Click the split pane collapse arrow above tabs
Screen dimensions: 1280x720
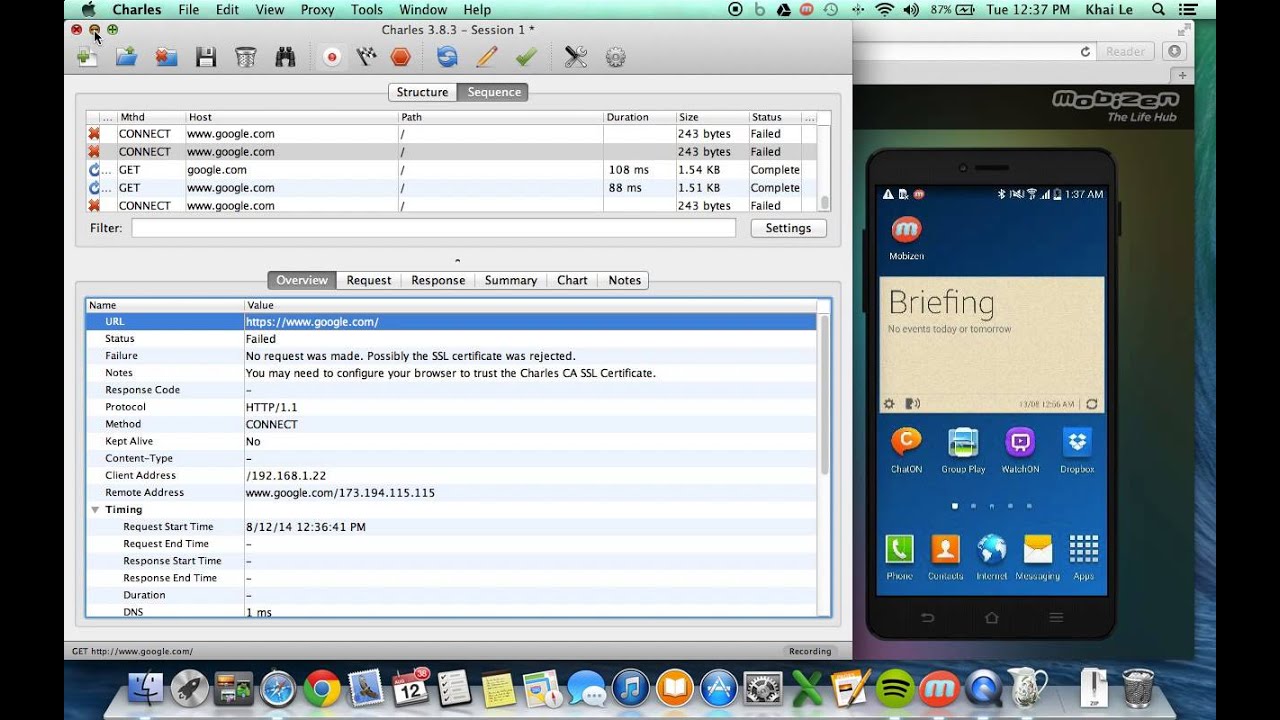[x=458, y=259]
